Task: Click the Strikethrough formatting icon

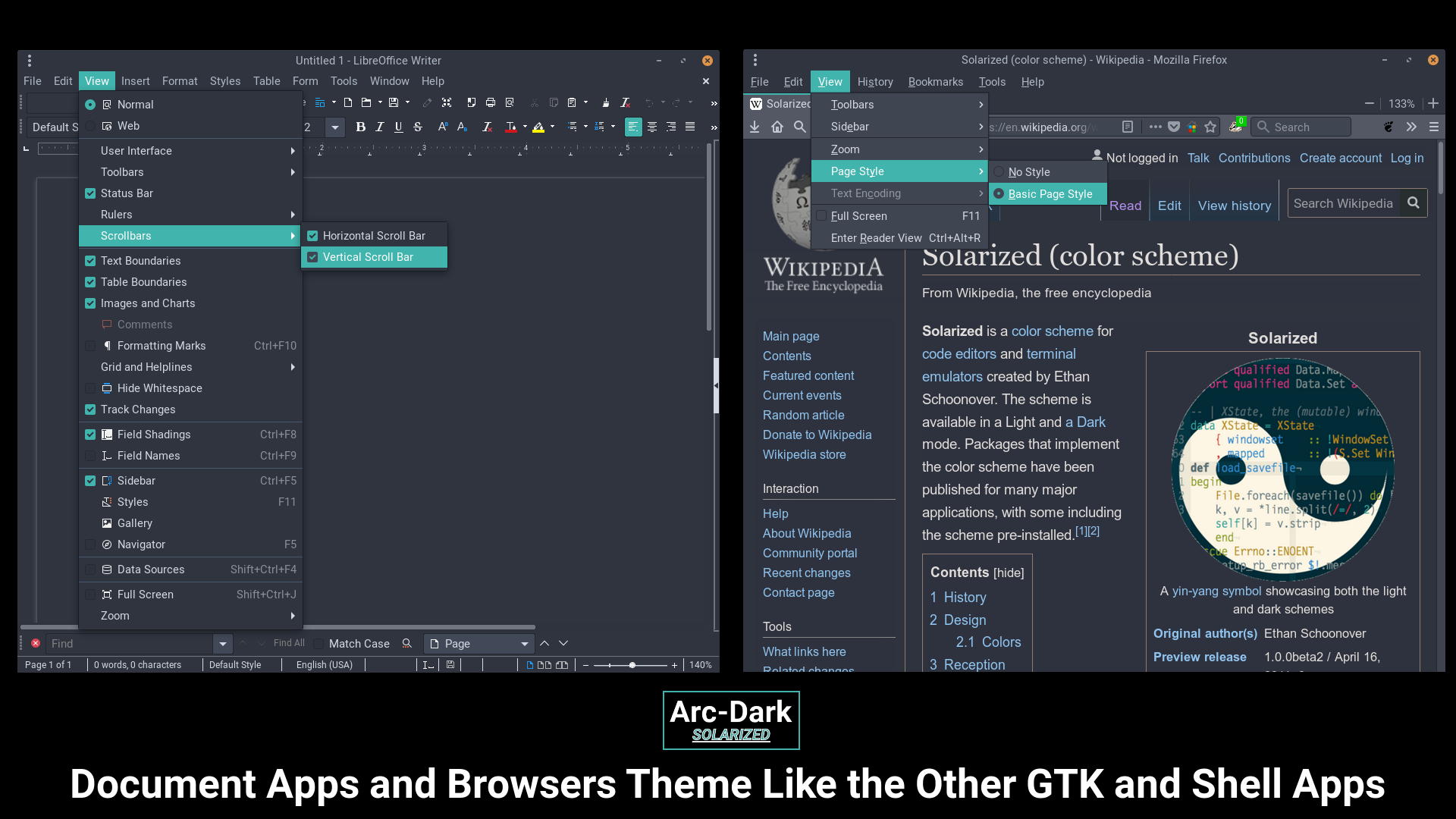Action: click(x=418, y=127)
